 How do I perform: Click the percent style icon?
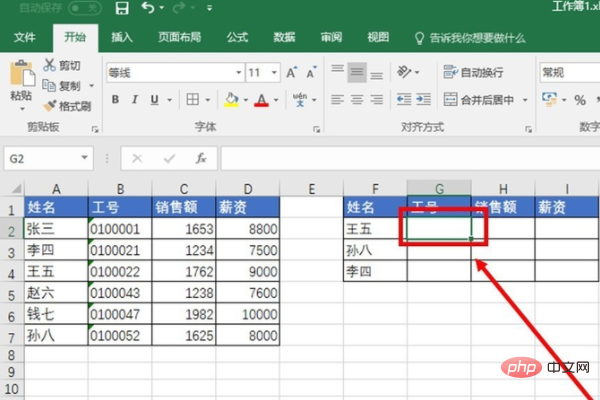580,100
